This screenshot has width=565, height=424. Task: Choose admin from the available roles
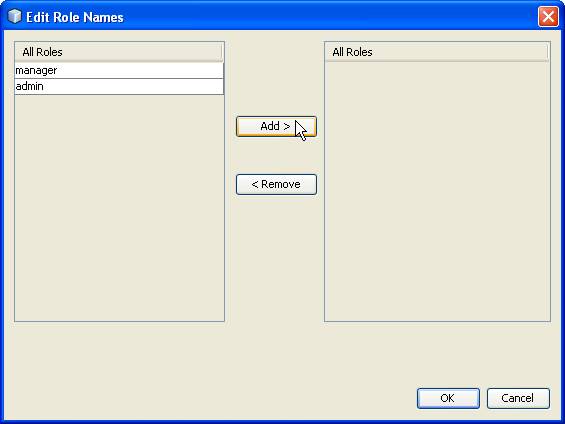[x=119, y=86]
